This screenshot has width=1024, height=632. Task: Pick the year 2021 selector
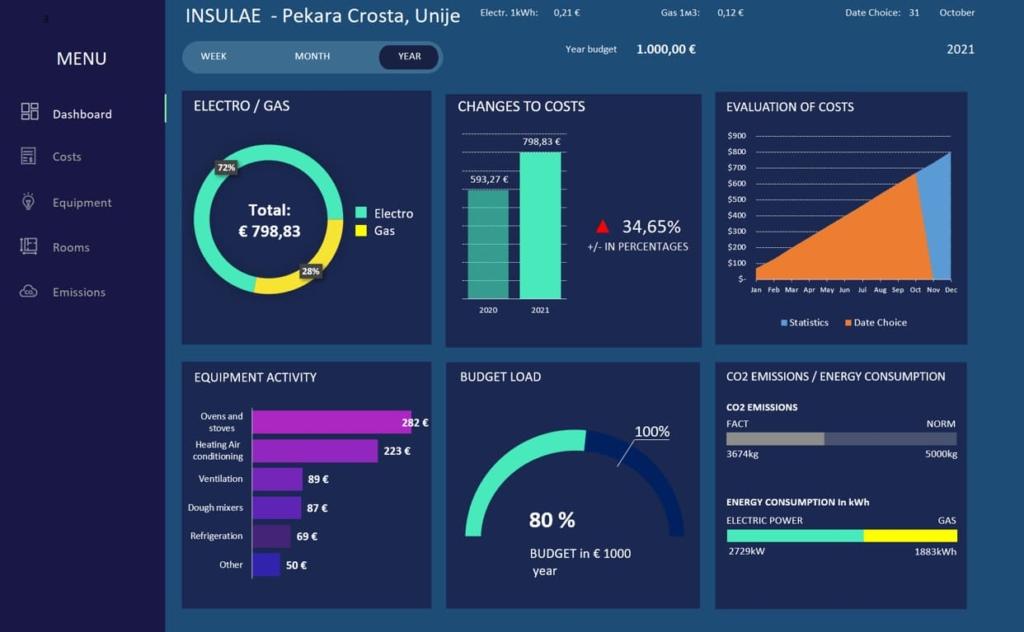click(960, 49)
